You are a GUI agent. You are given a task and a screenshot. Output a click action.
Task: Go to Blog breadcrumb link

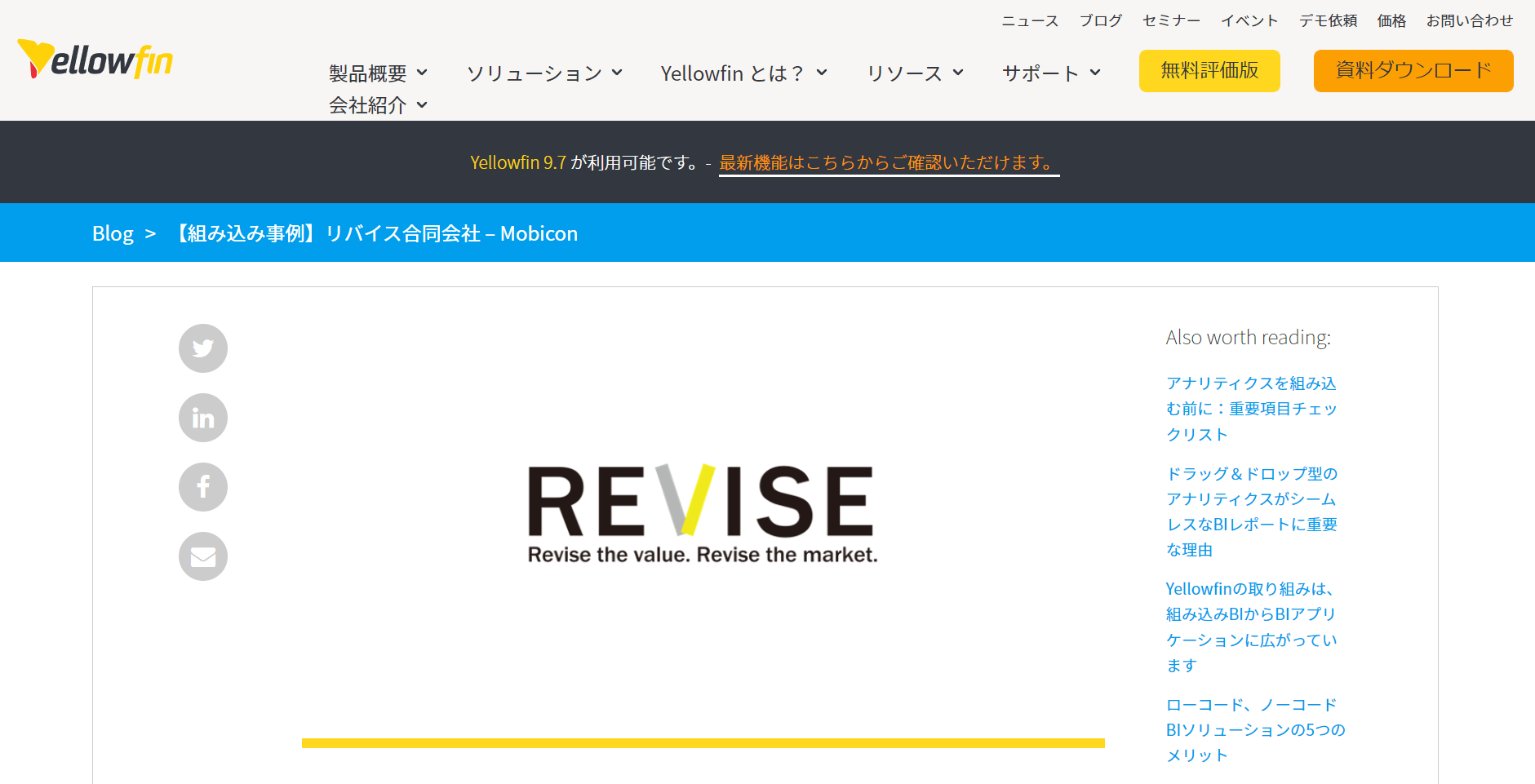[x=113, y=233]
